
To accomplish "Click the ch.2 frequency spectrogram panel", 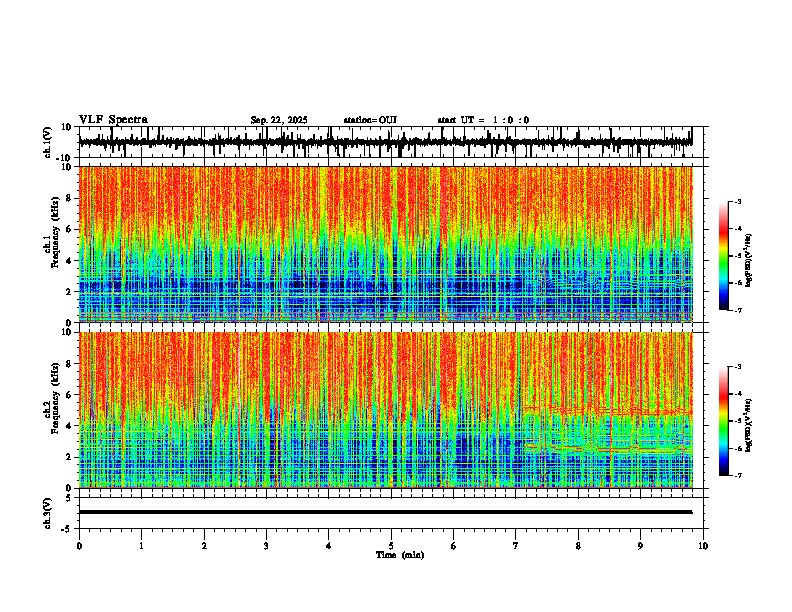I will click(385, 410).
